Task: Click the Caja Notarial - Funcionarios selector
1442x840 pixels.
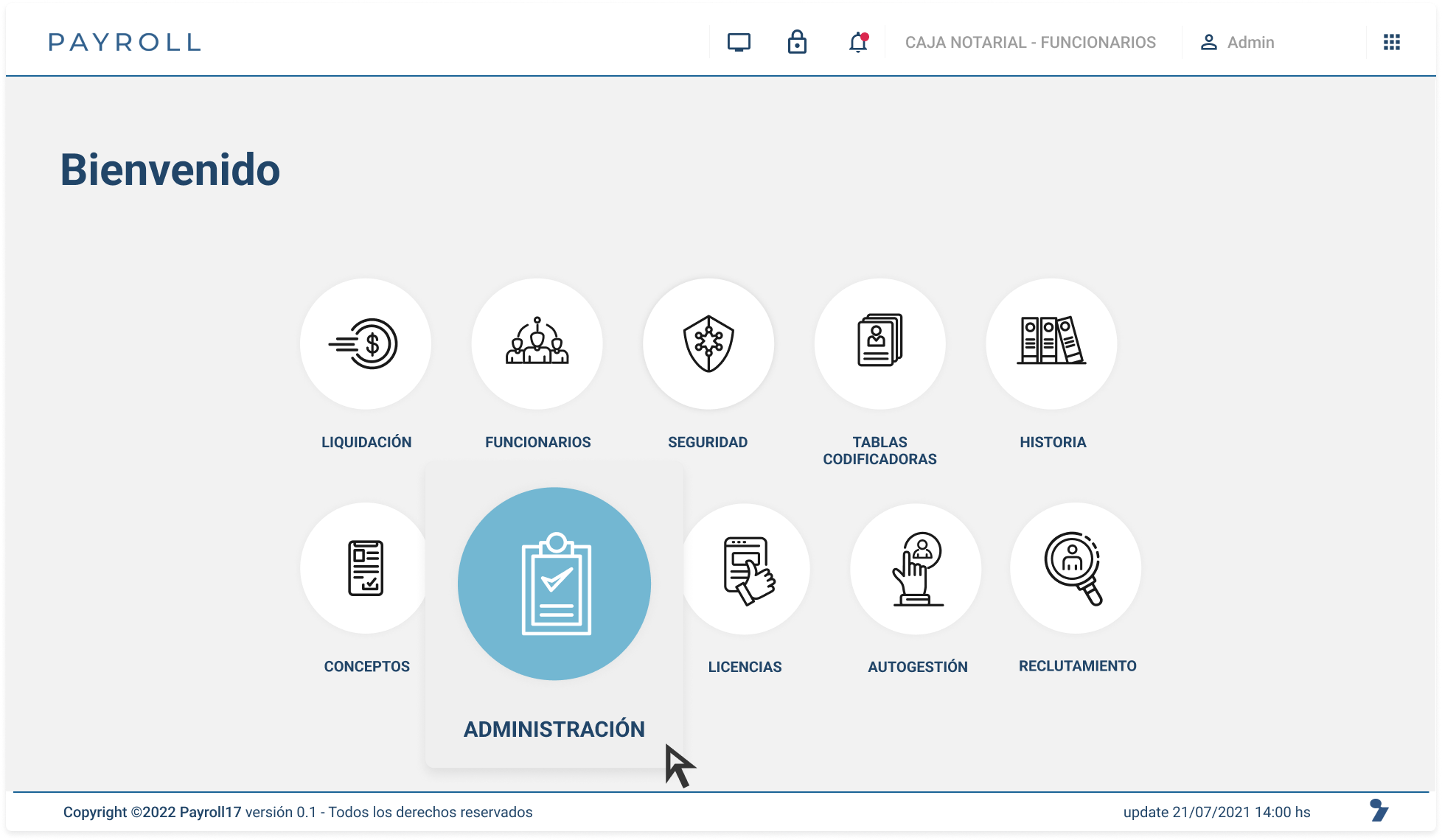Action: (1030, 43)
